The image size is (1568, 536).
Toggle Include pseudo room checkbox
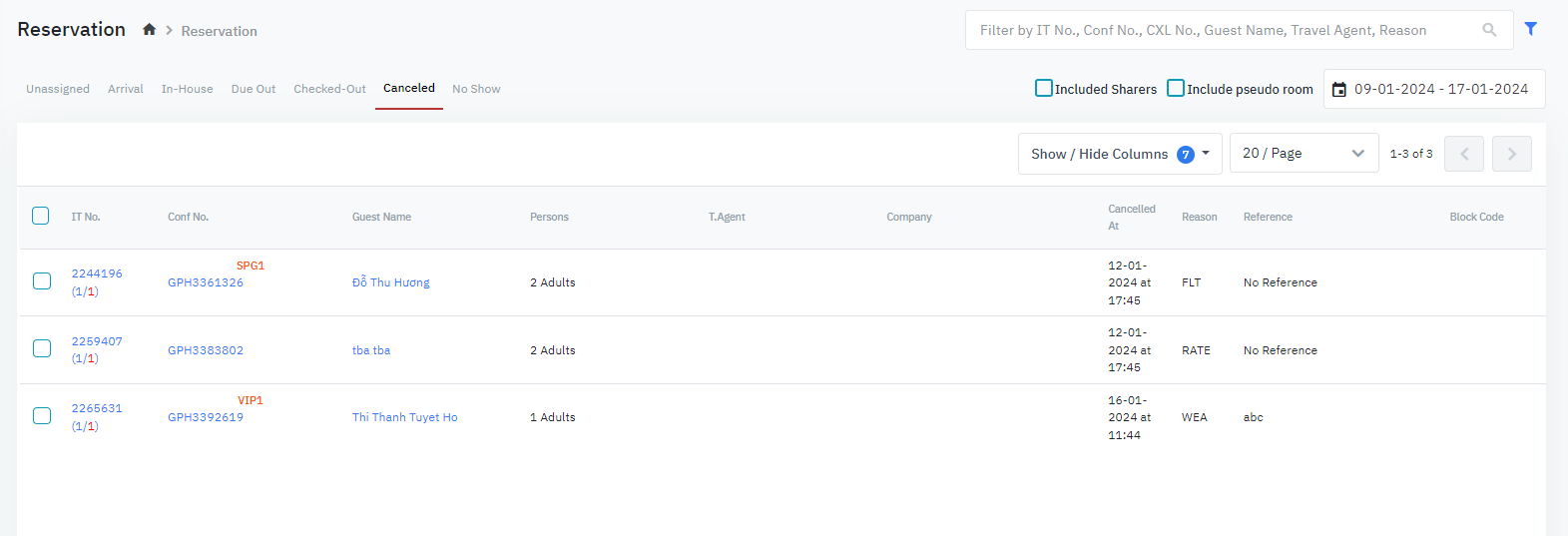[1176, 88]
